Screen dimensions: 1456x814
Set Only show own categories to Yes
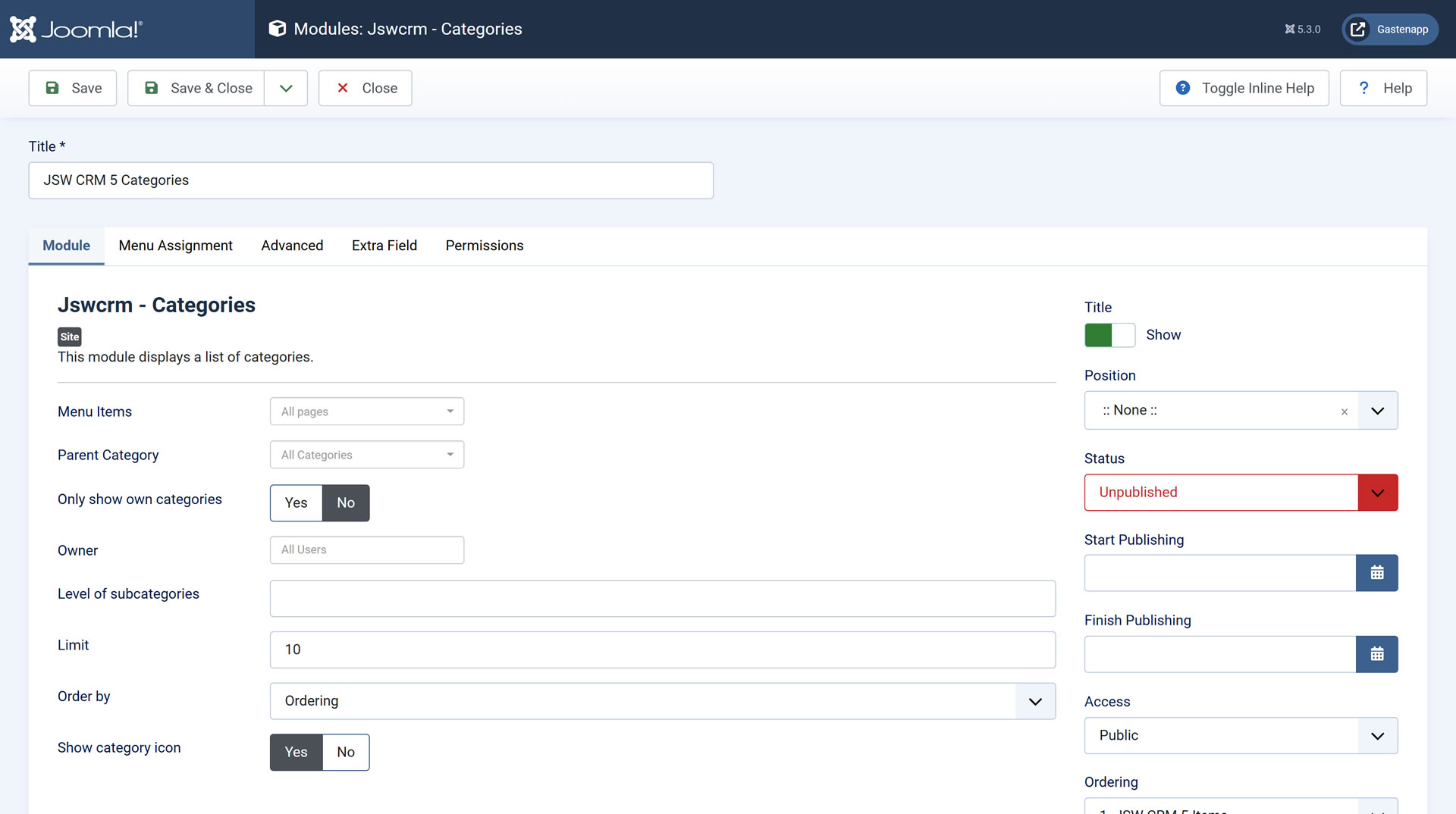296,503
